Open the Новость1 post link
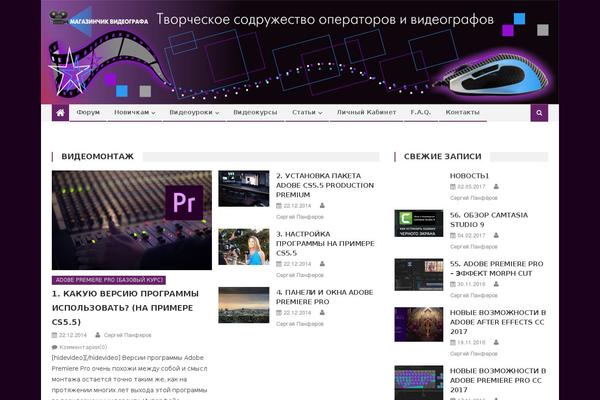600x400 pixels. tap(470, 176)
